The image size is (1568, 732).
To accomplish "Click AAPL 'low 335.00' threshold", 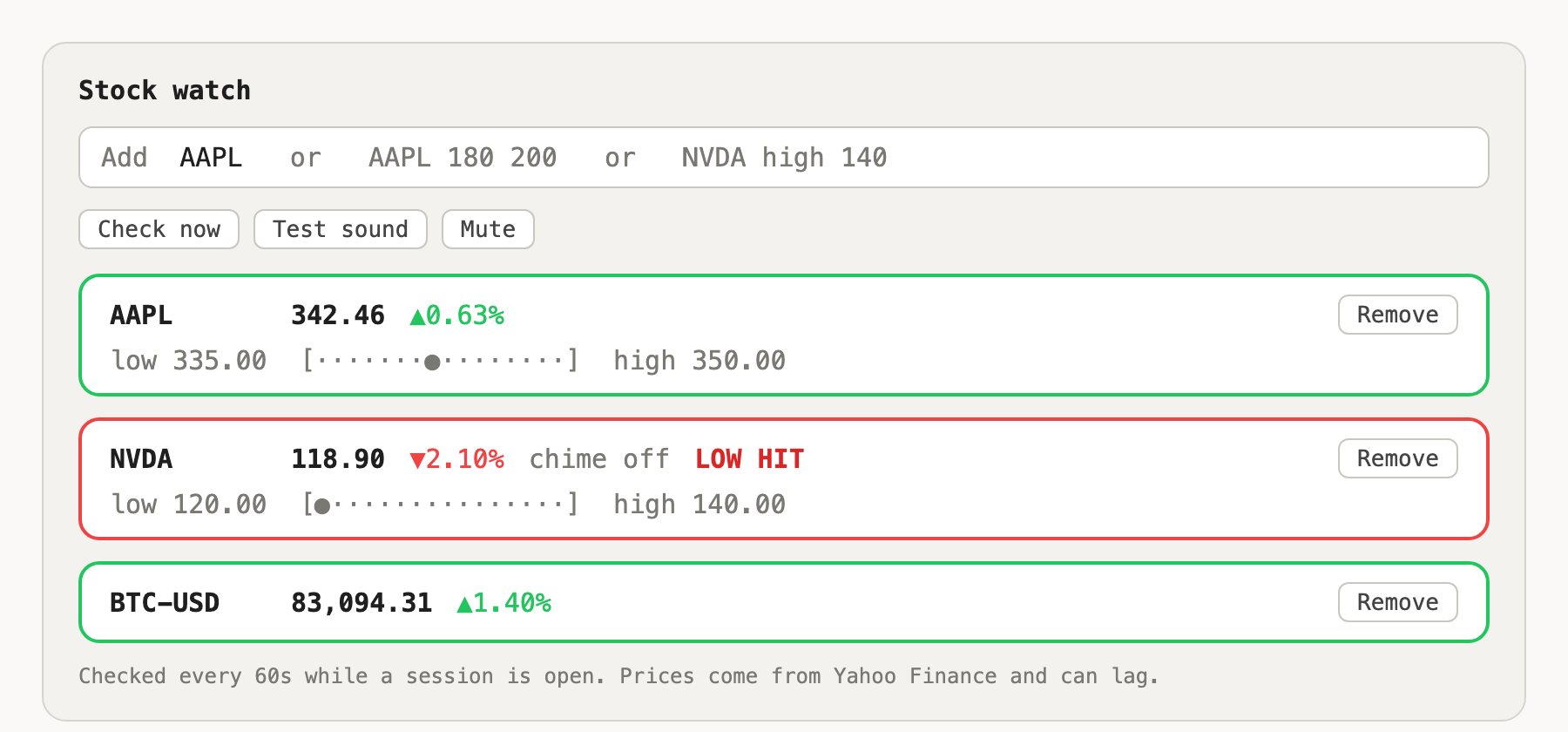I will (189, 360).
